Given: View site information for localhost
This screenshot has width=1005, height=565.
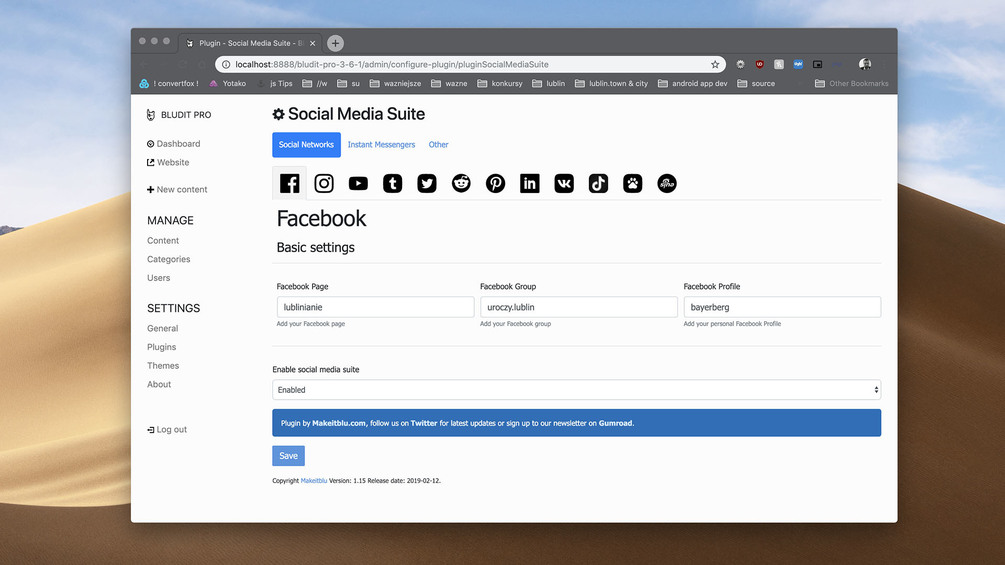Looking at the screenshot, I should [x=226, y=64].
